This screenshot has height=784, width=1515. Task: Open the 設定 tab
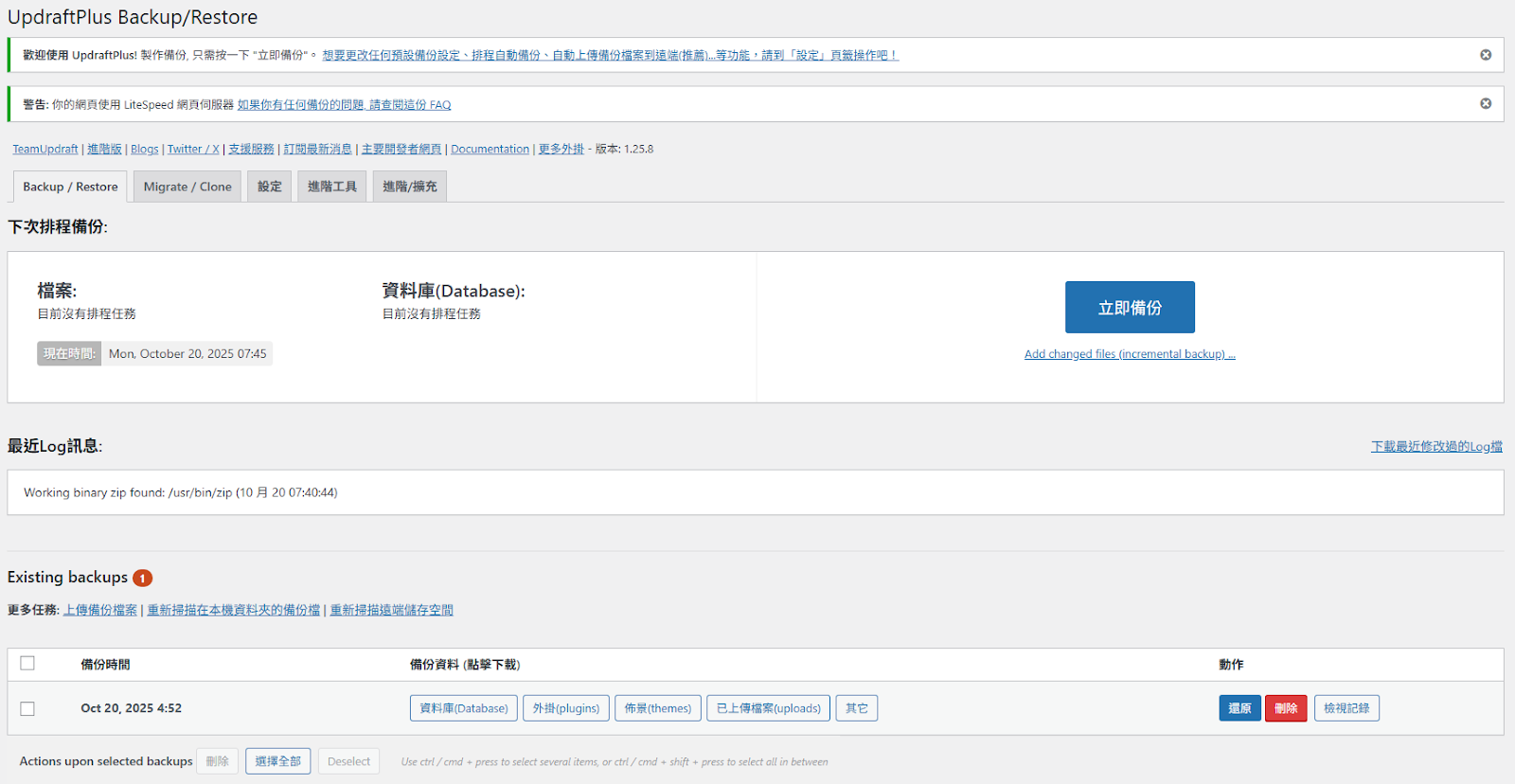(270, 187)
